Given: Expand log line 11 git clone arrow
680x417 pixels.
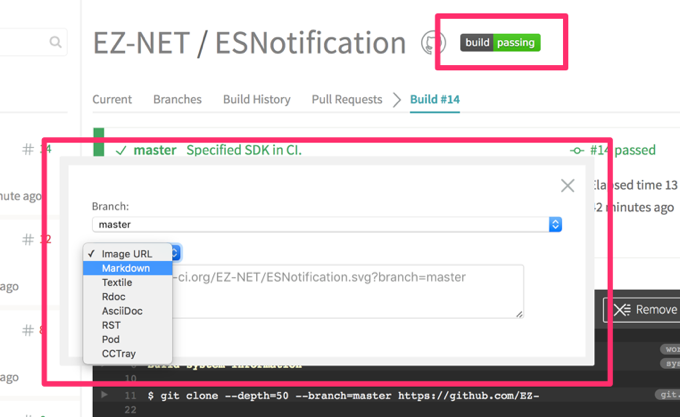Looking at the screenshot, I should (104, 395).
